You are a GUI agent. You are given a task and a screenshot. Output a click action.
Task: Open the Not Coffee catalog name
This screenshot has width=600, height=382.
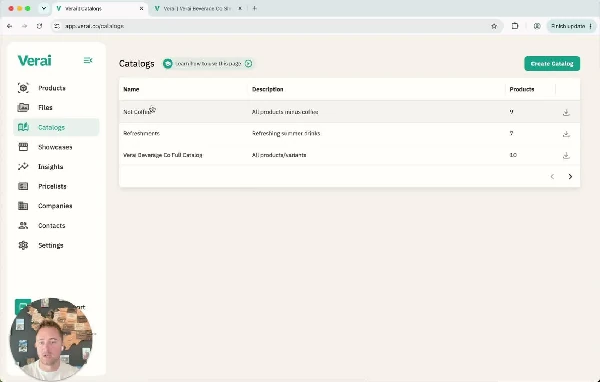(x=137, y=112)
